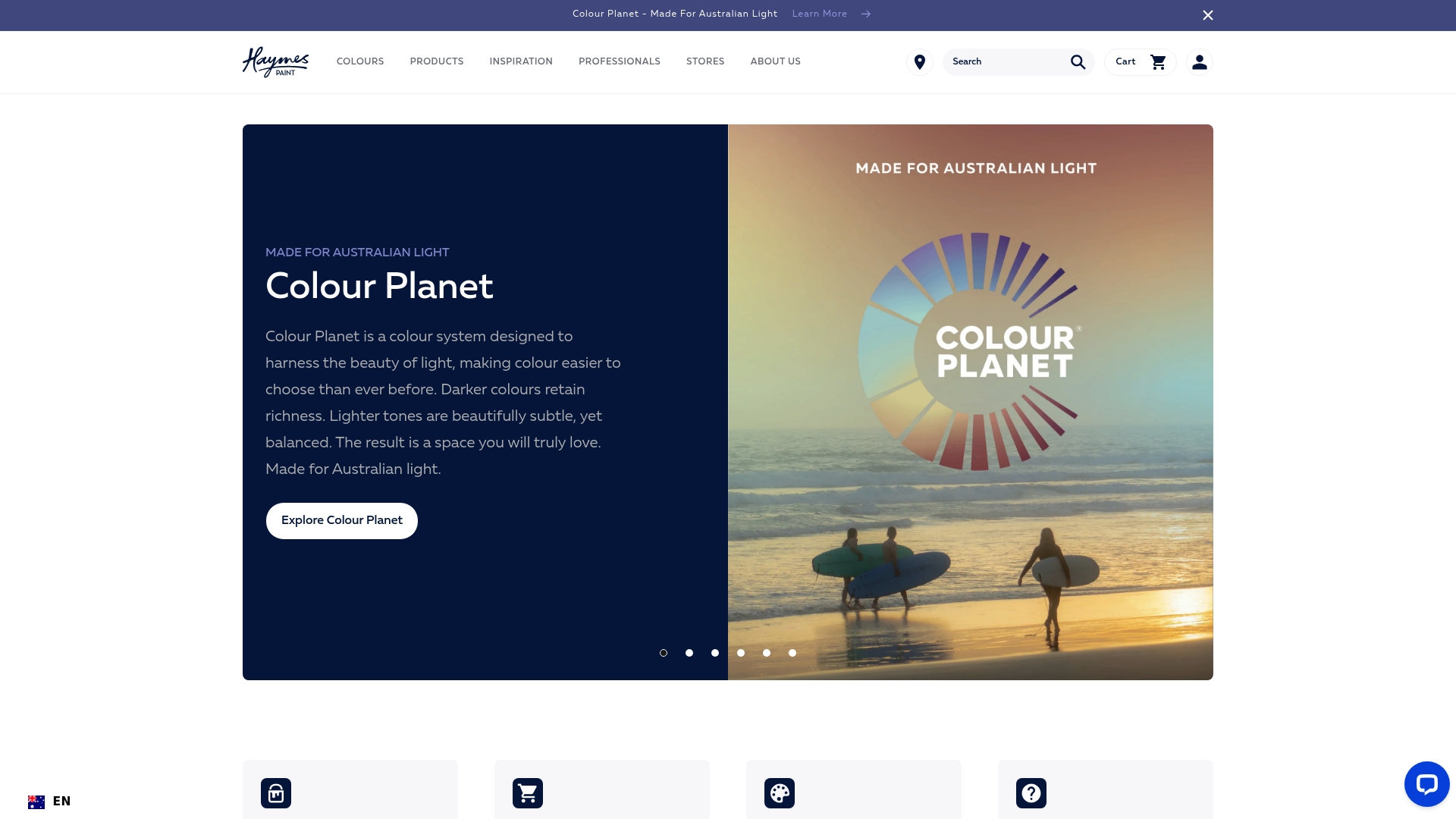
Task: Click the paint bucket card icon
Action: point(276,793)
